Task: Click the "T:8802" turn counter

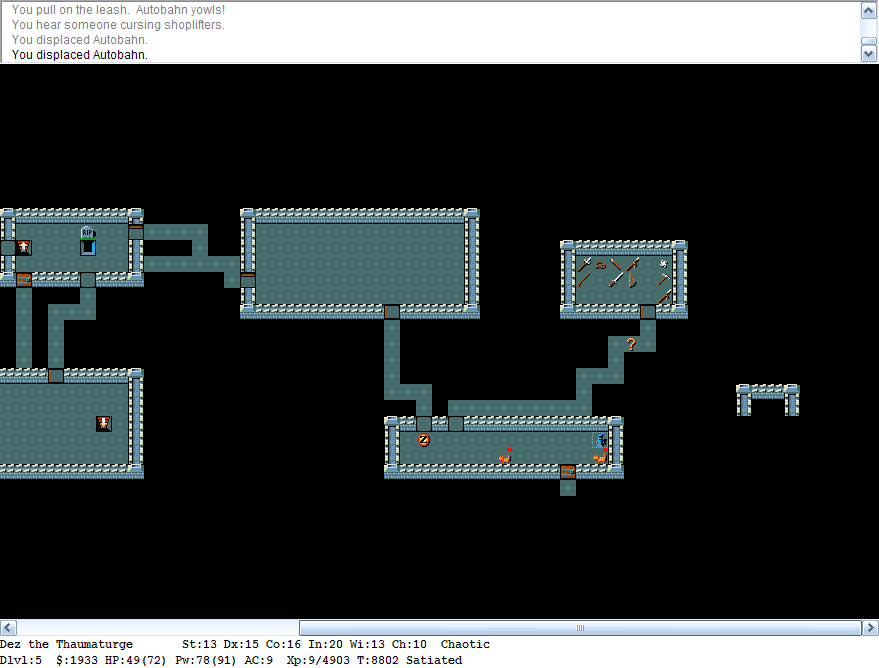Action: (378, 660)
